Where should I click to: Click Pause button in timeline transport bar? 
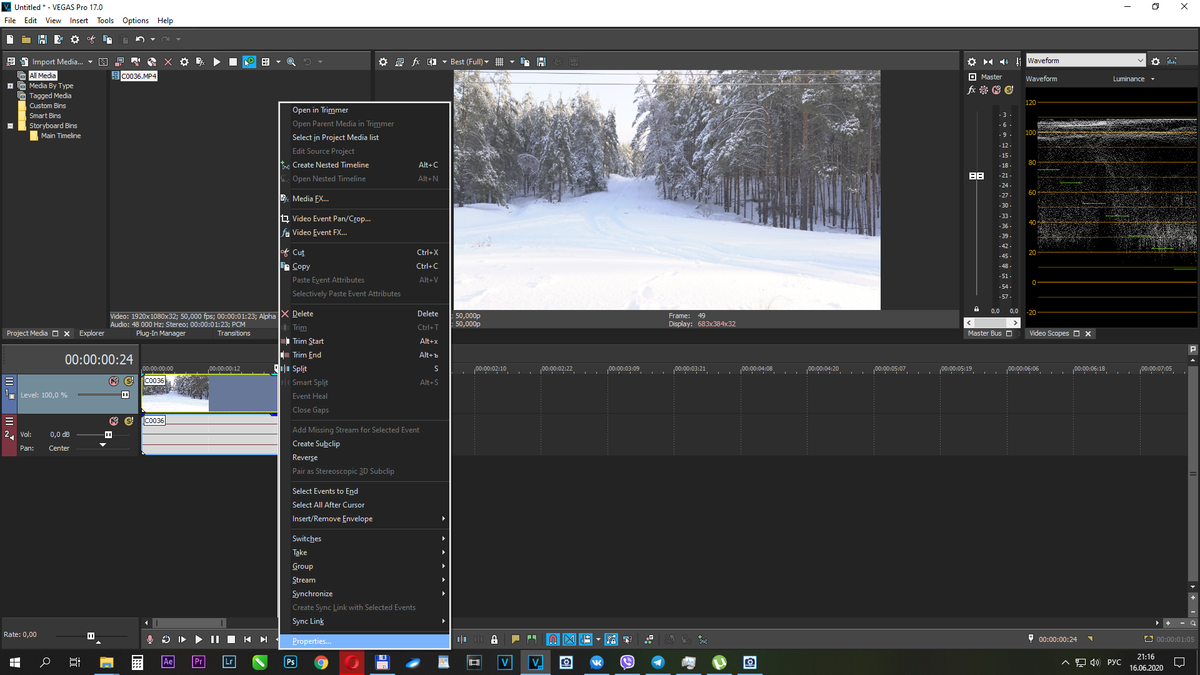coord(215,639)
